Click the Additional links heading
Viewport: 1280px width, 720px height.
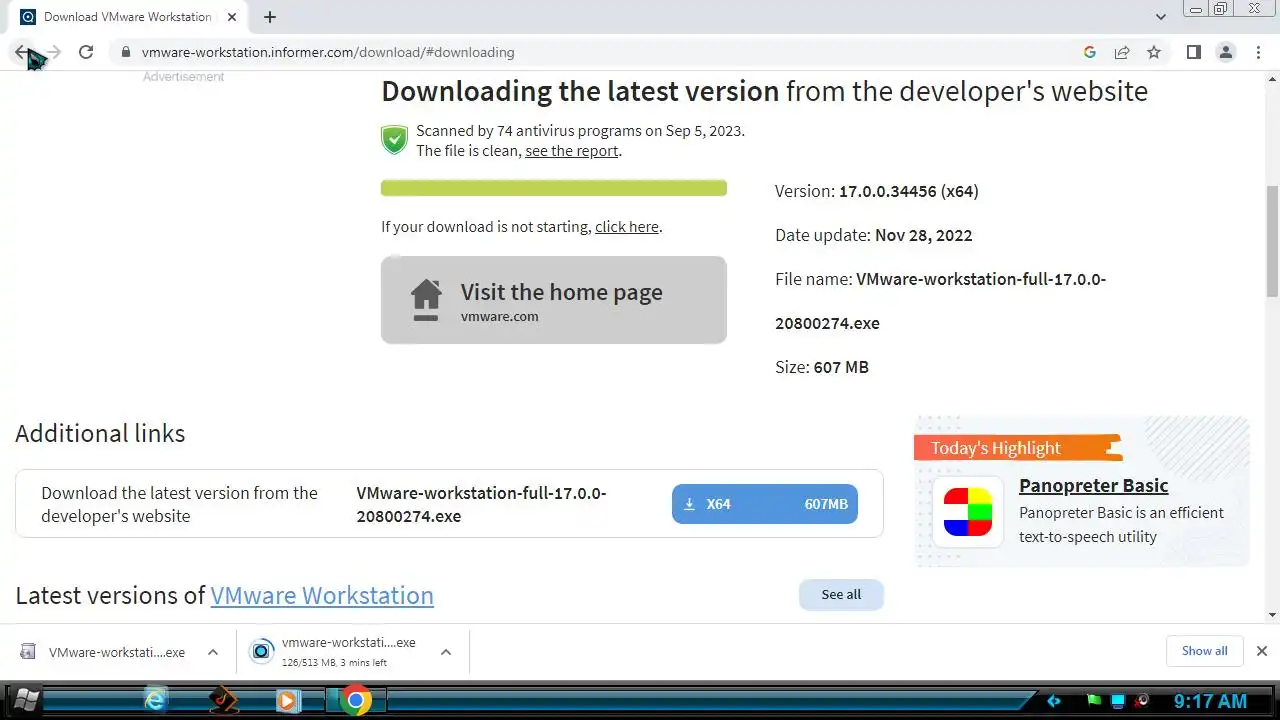pos(100,433)
